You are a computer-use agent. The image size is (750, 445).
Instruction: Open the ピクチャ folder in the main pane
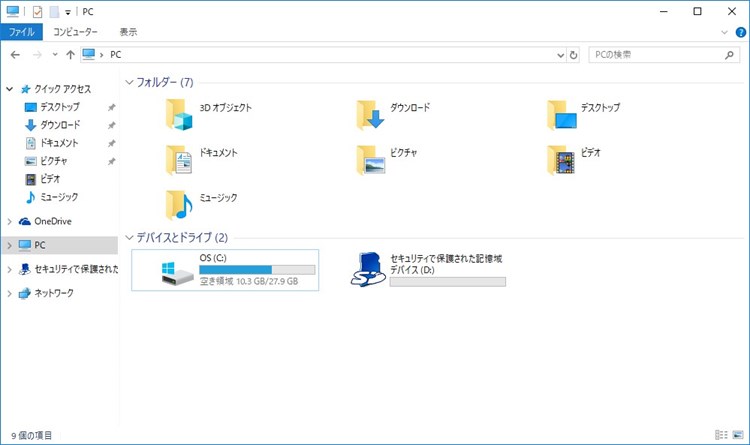click(371, 160)
